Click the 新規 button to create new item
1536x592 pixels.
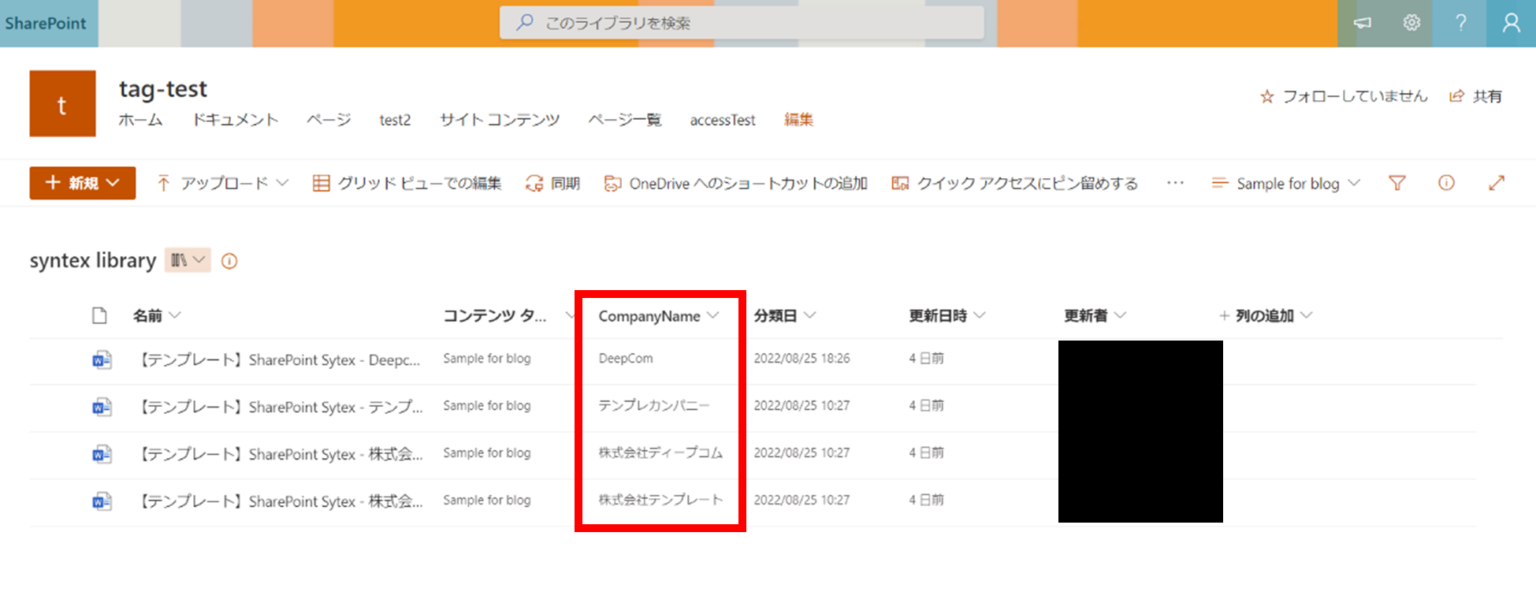(x=82, y=183)
